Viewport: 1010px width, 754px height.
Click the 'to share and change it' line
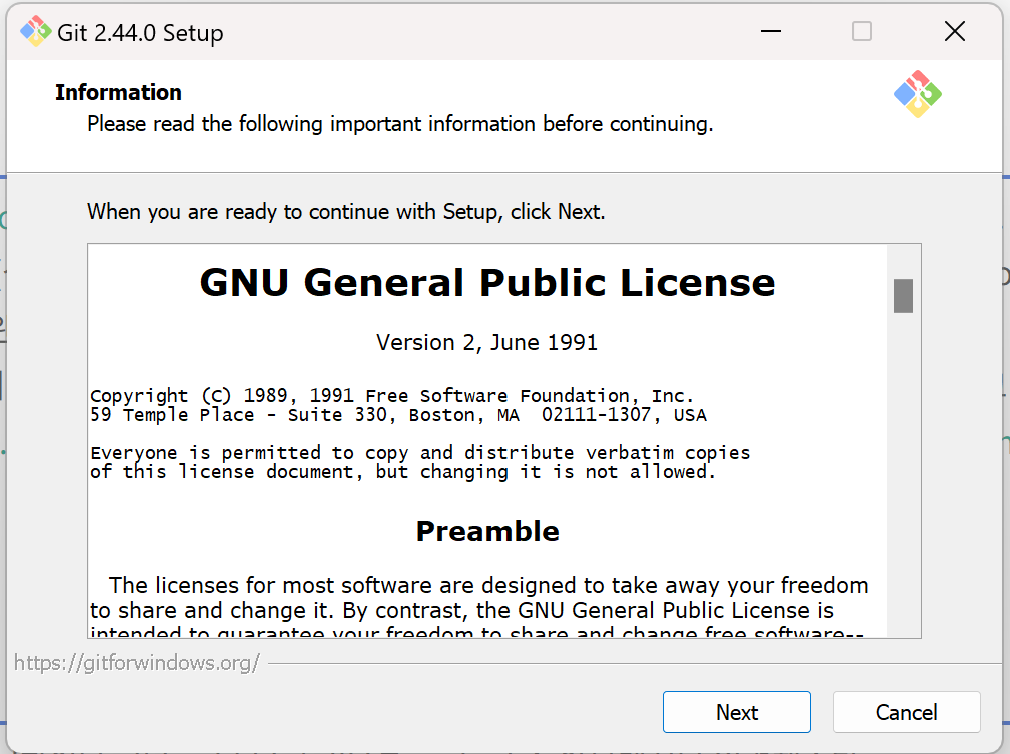(462, 610)
